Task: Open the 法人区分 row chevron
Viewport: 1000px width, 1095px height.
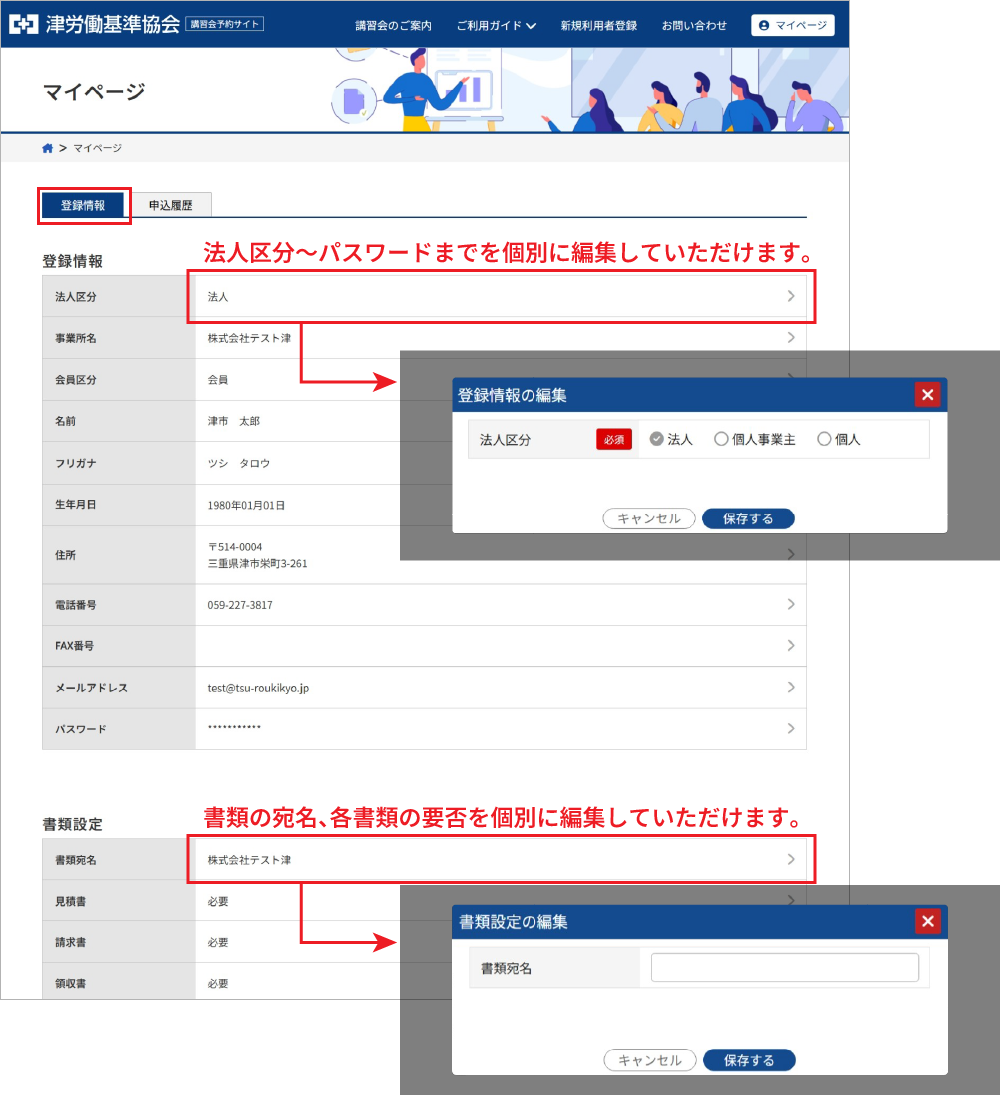Action: pyautogui.click(x=791, y=296)
